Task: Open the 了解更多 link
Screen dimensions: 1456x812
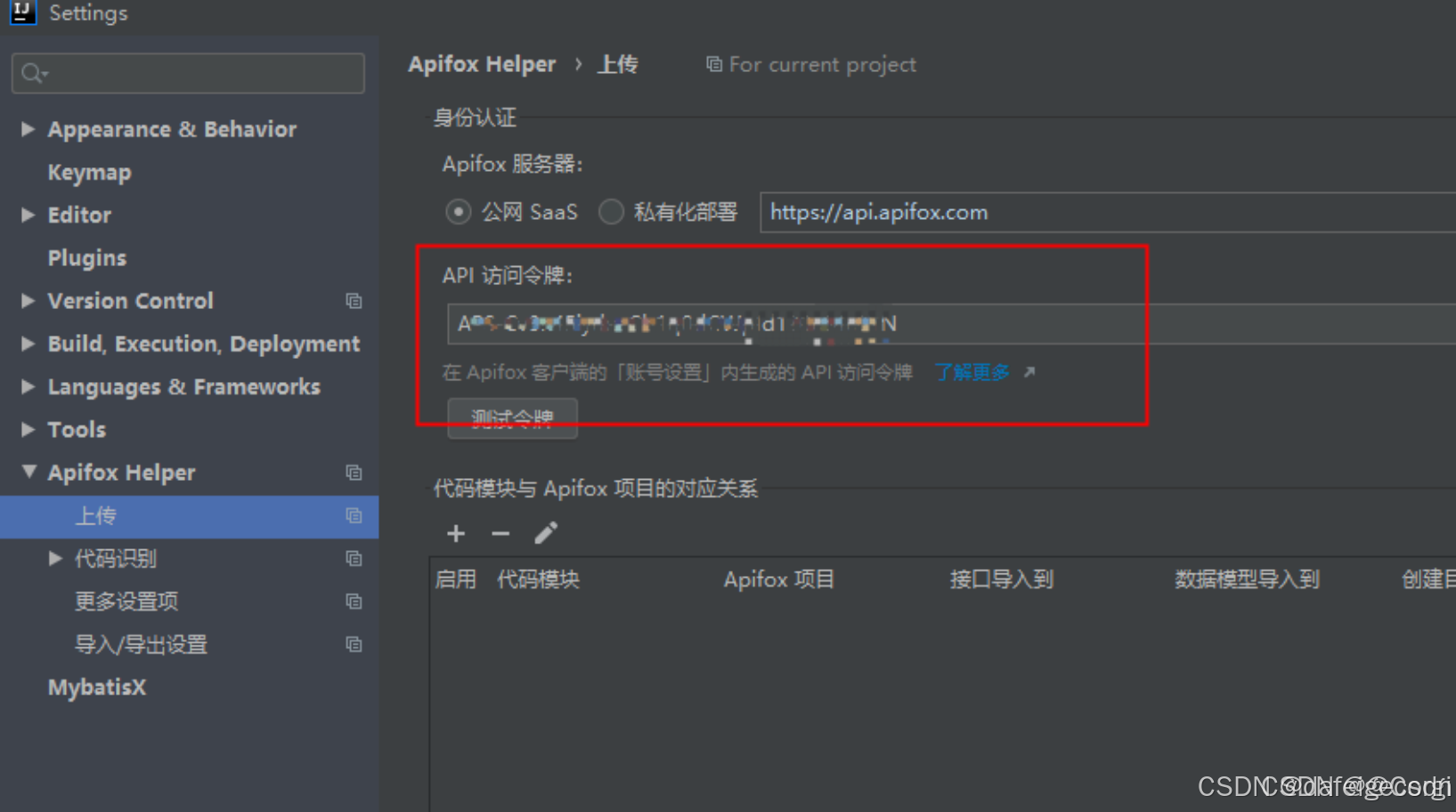Action: click(x=972, y=372)
